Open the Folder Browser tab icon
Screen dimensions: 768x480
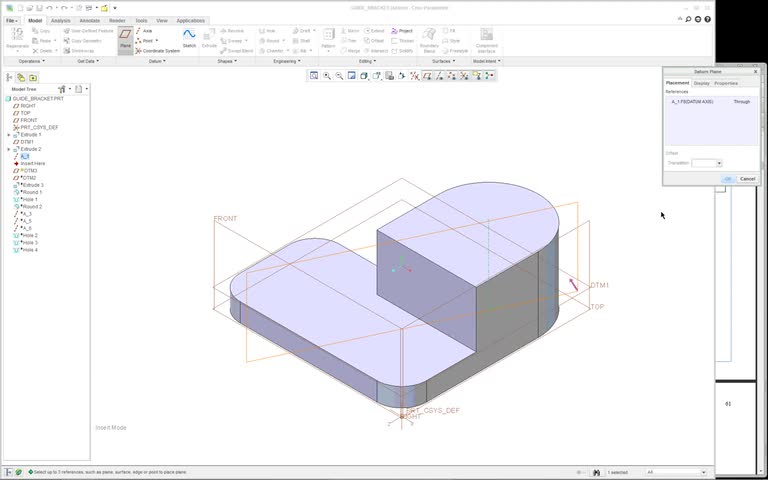tap(21, 77)
